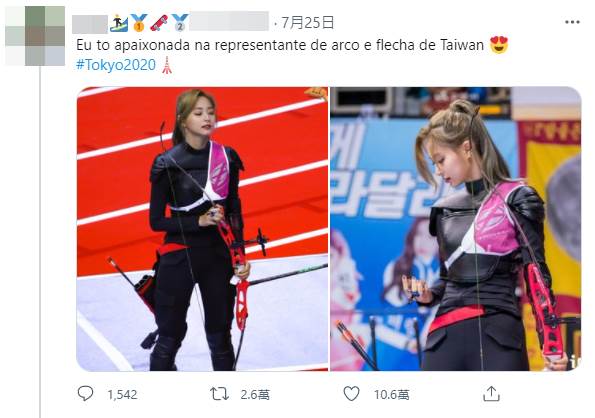
Task: Click the reply speech bubble icon
Action: [x=85, y=393]
